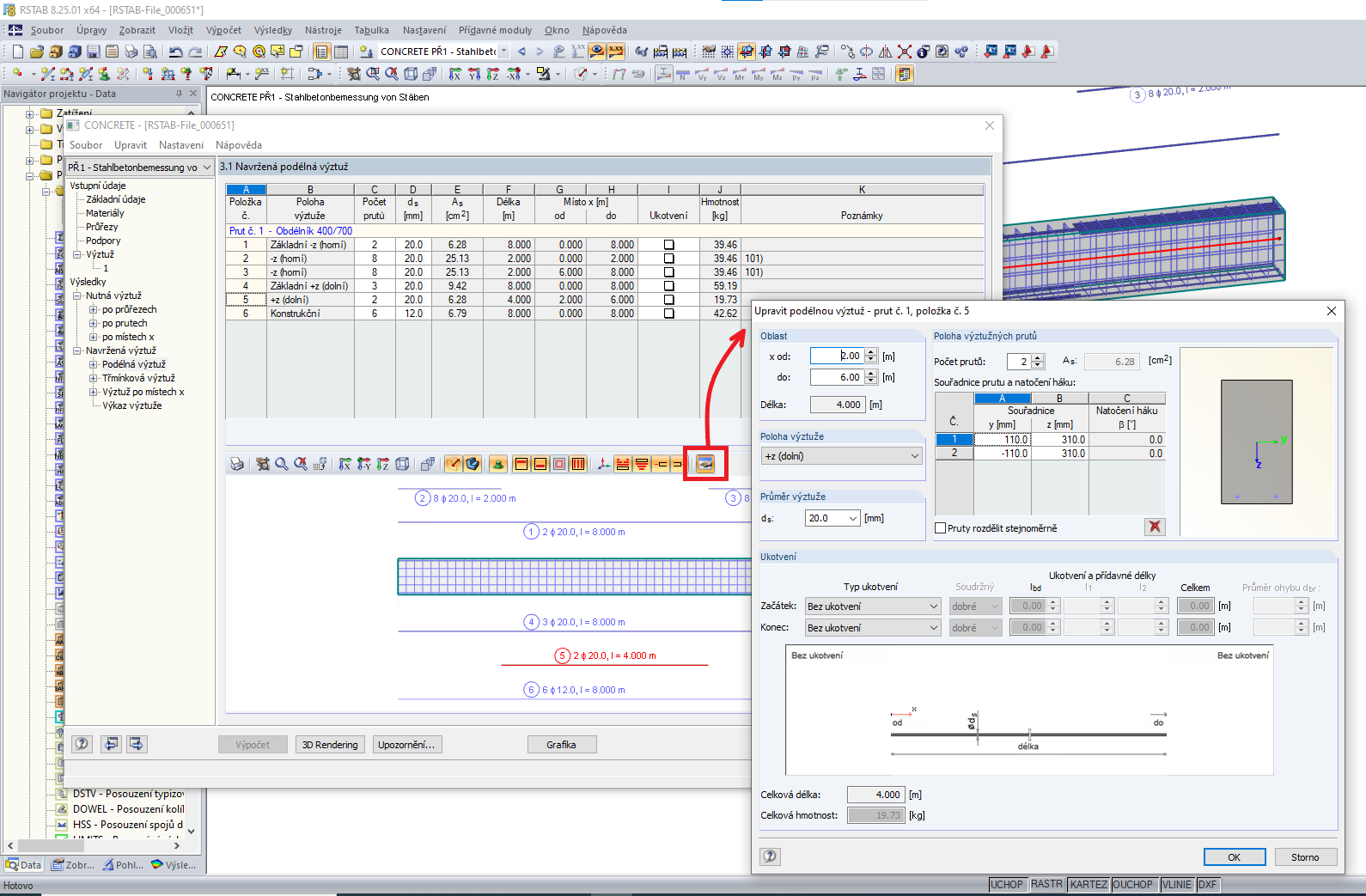This screenshot has height=896, width=1366.
Task: Open 'Konec' anchorage type dropdown
Action: (873, 628)
